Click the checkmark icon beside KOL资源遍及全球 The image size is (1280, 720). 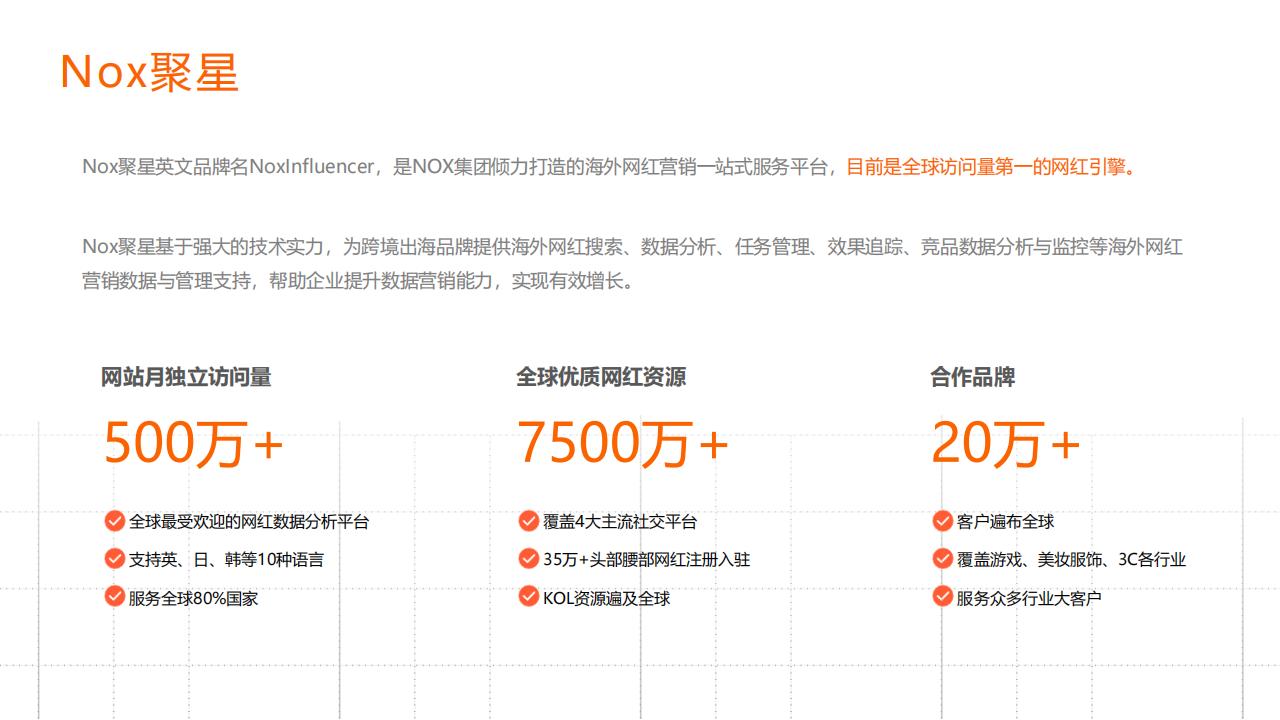coord(528,596)
